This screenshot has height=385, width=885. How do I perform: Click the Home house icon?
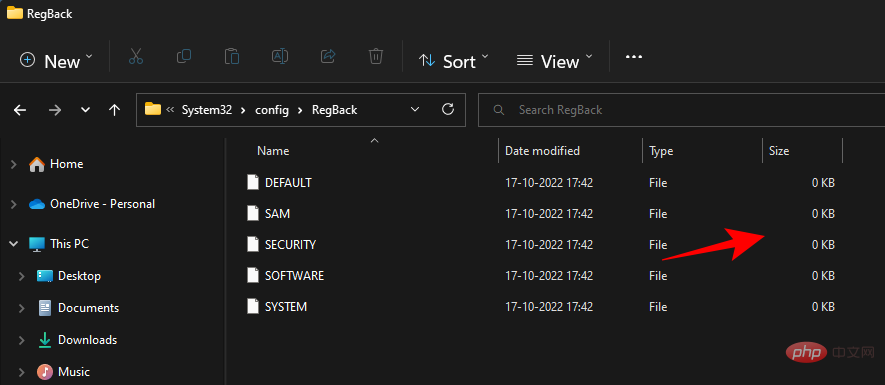37,164
